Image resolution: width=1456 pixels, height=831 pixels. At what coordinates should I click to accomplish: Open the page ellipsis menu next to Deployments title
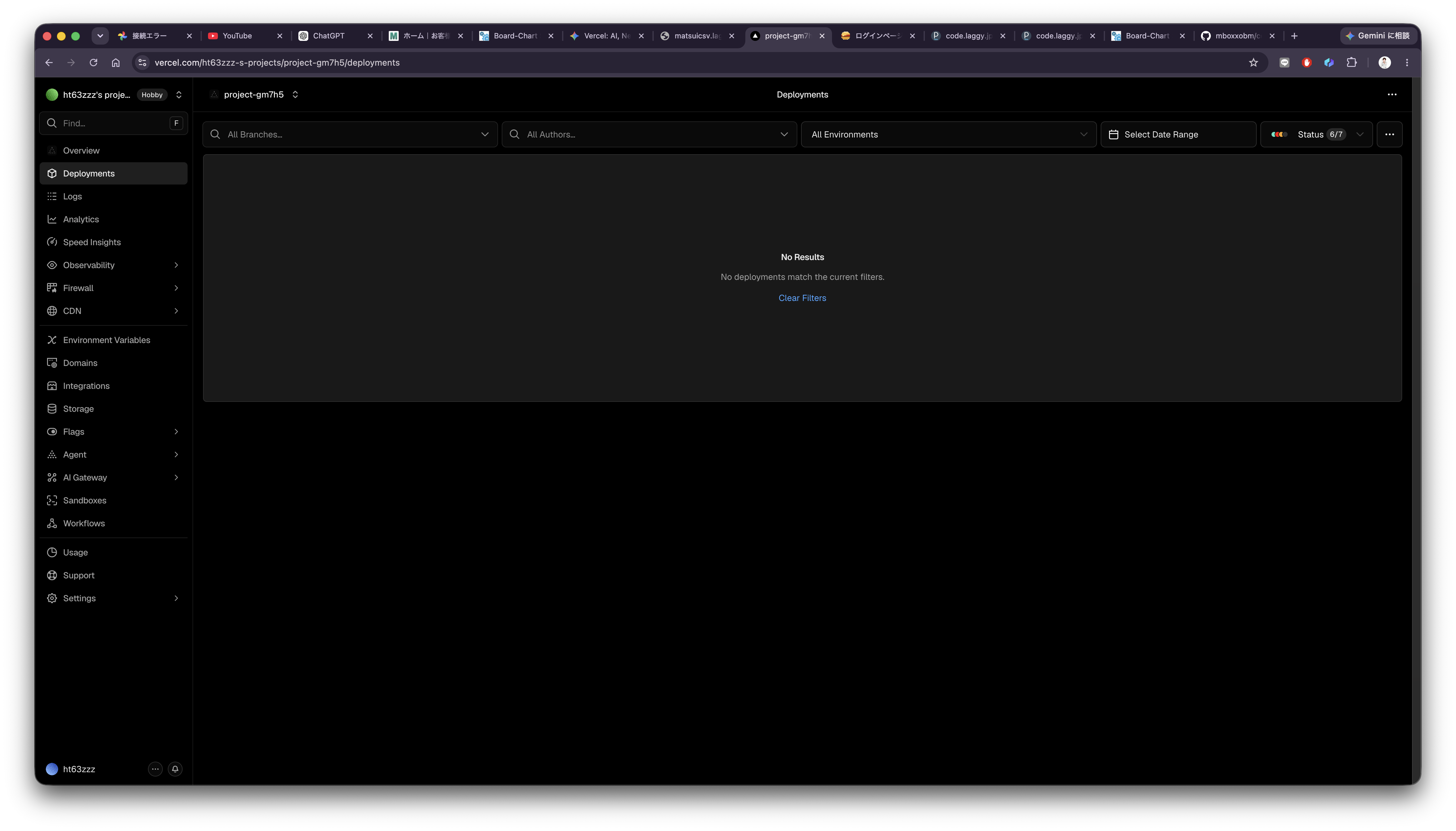pyautogui.click(x=1392, y=95)
